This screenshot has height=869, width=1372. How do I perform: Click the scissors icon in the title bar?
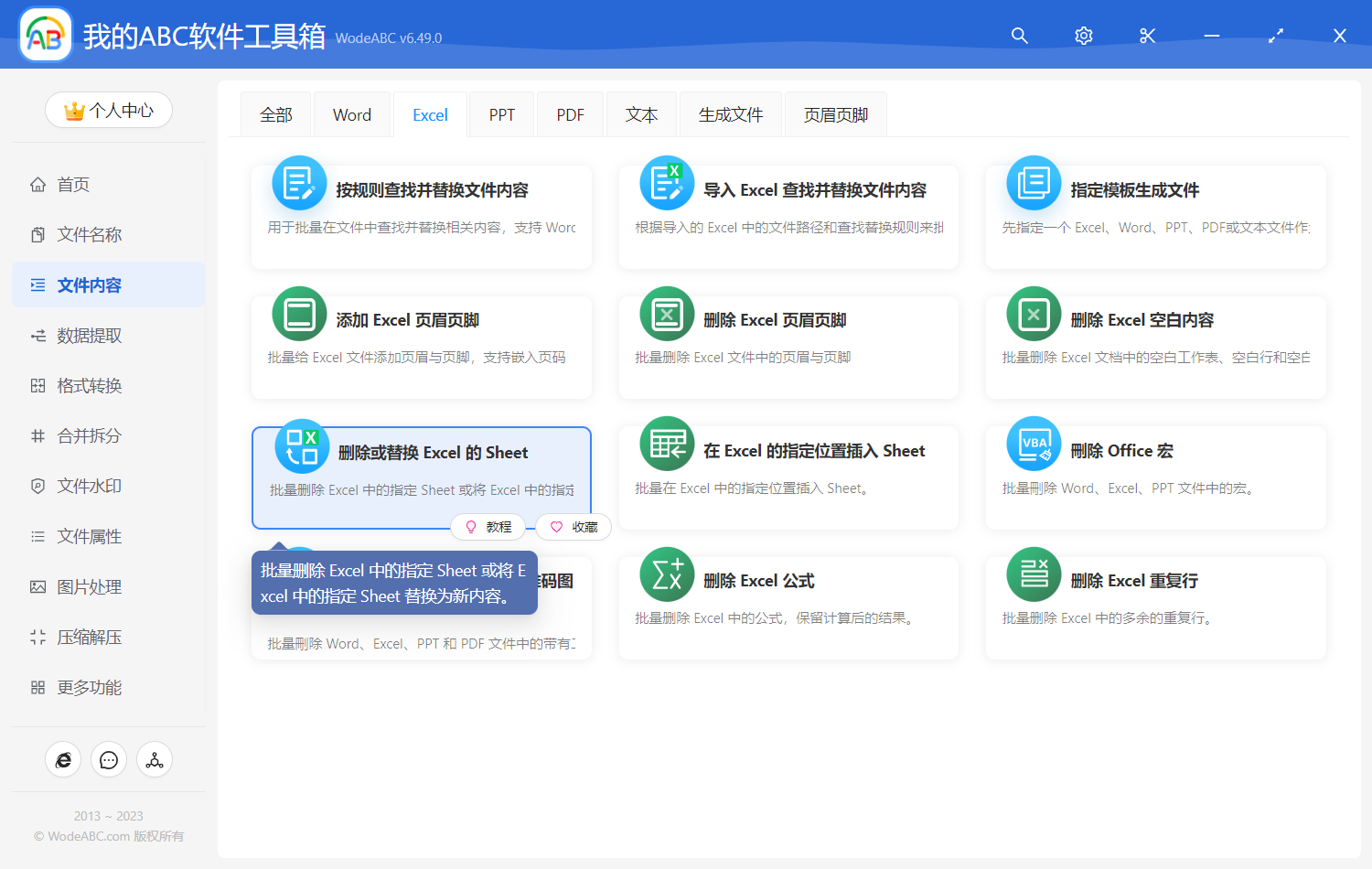(1147, 36)
